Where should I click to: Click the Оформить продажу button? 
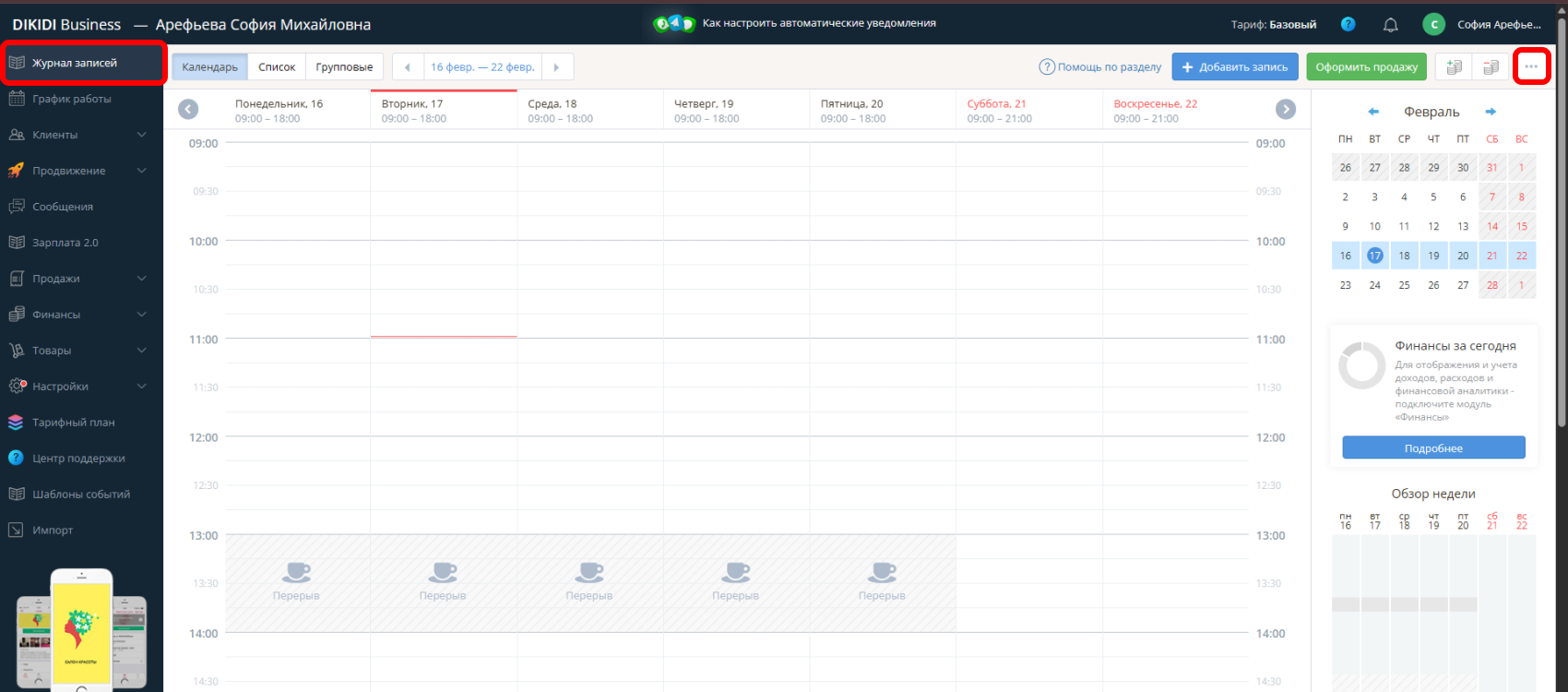1366,67
